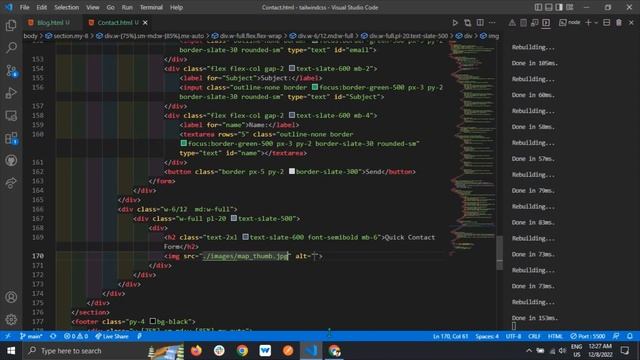Split the terminal panel
The width and height of the screenshot is (640, 360).
coord(607,23)
